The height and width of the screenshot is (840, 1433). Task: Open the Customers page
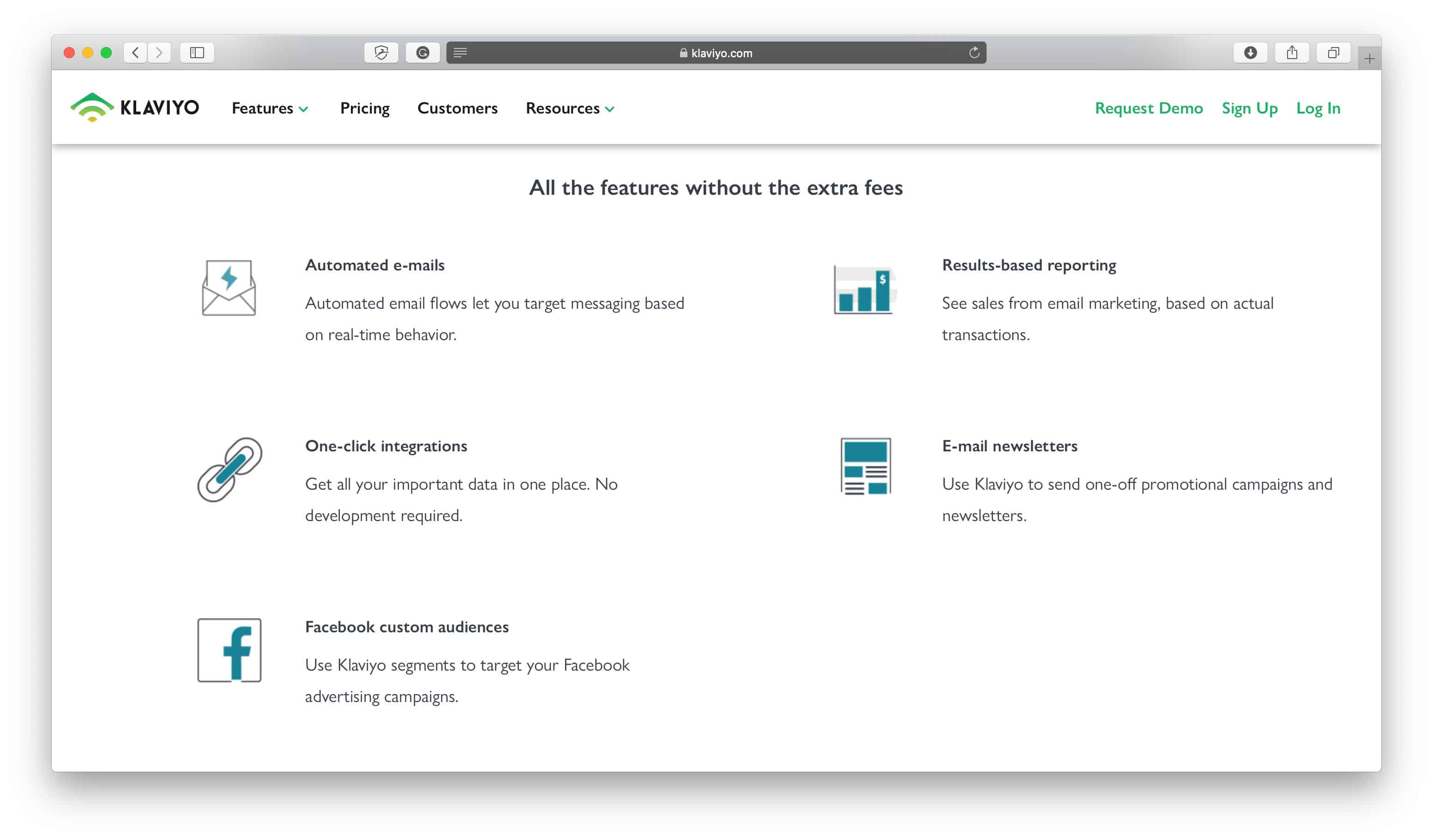[457, 108]
